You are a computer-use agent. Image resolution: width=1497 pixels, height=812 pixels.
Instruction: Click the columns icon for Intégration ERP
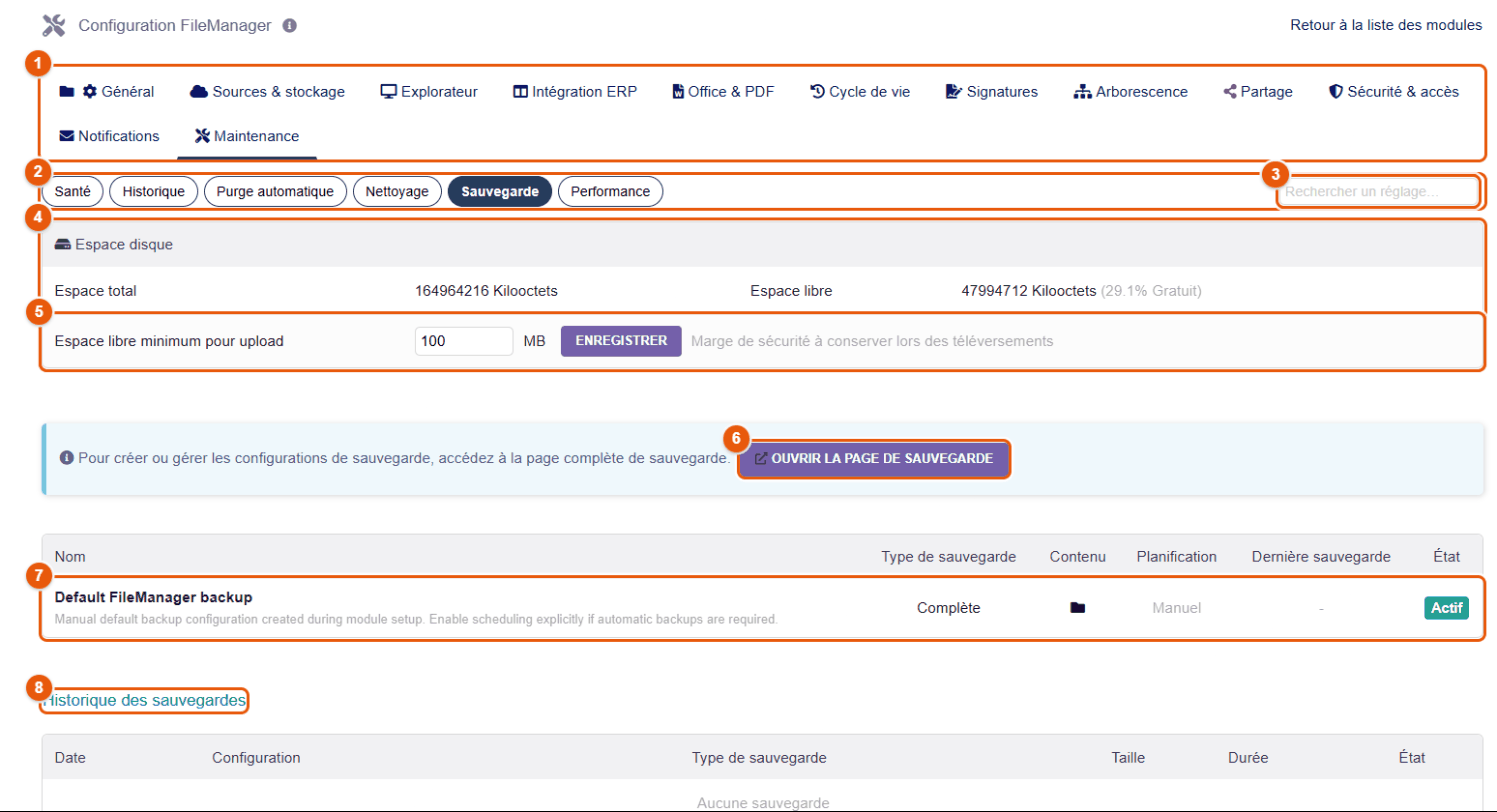[520, 92]
